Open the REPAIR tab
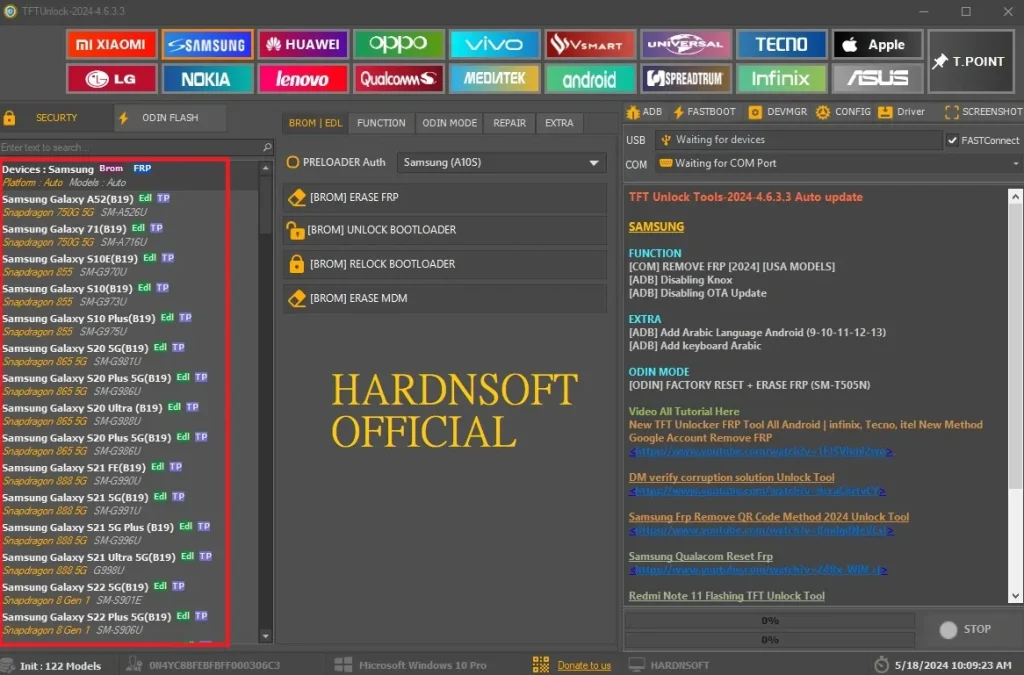This screenshot has height=675, width=1024. click(x=509, y=123)
